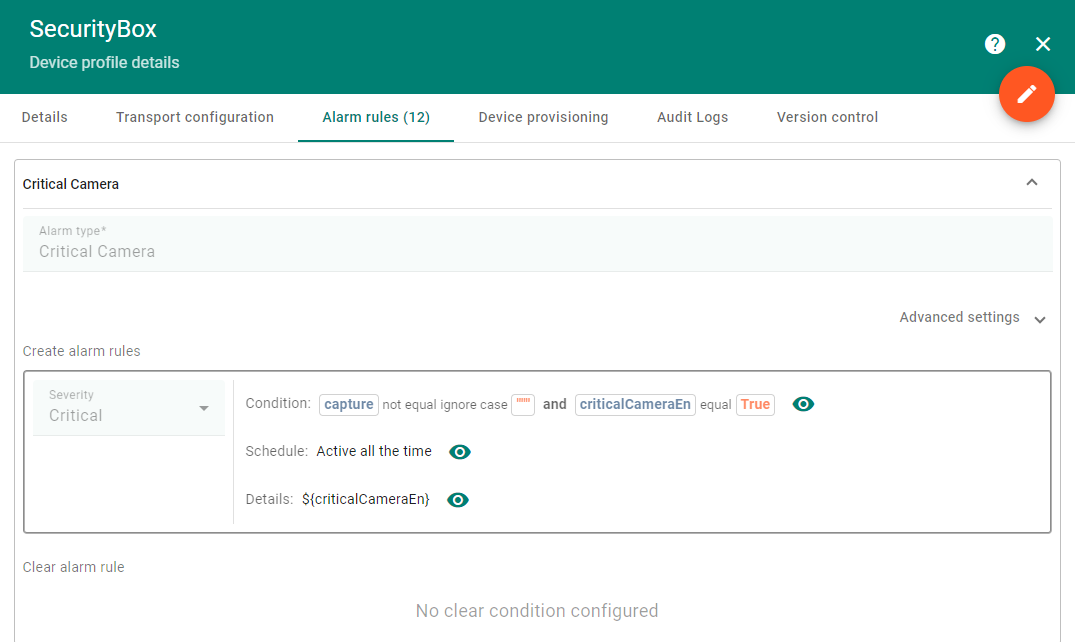
Task: Click the True value chip in the condition
Action: 757,404
